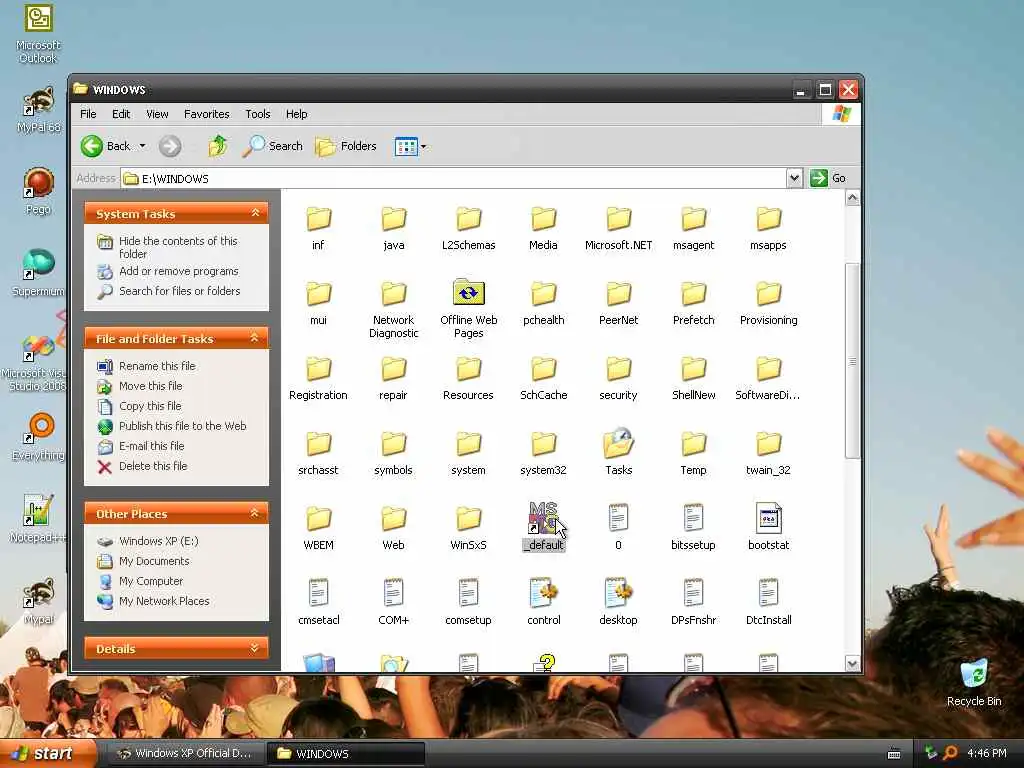Open Search in the toolbar
Image resolution: width=1024 pixels, height=768 pixels.
pyautogui.click(x=272, y=146)
